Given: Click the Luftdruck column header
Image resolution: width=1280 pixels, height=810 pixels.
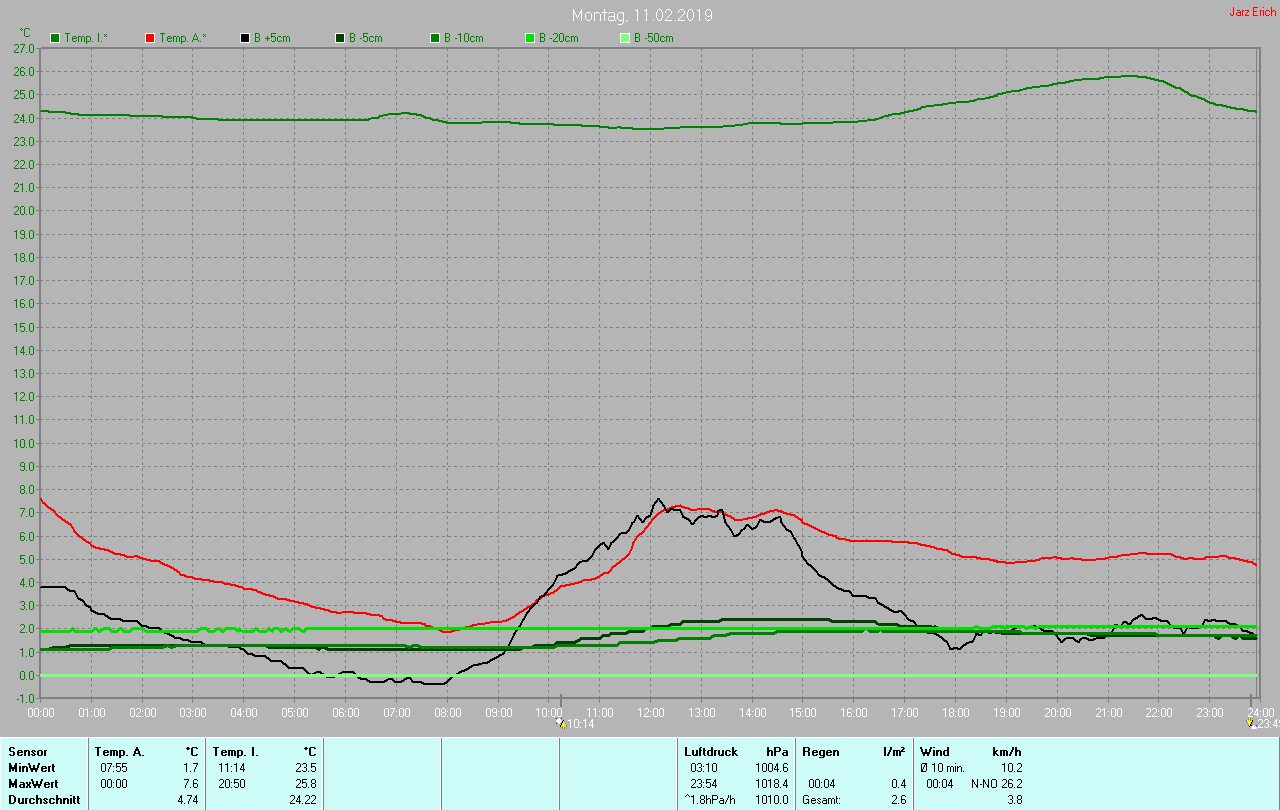Looking at the screenshot, I should point(711,752).
